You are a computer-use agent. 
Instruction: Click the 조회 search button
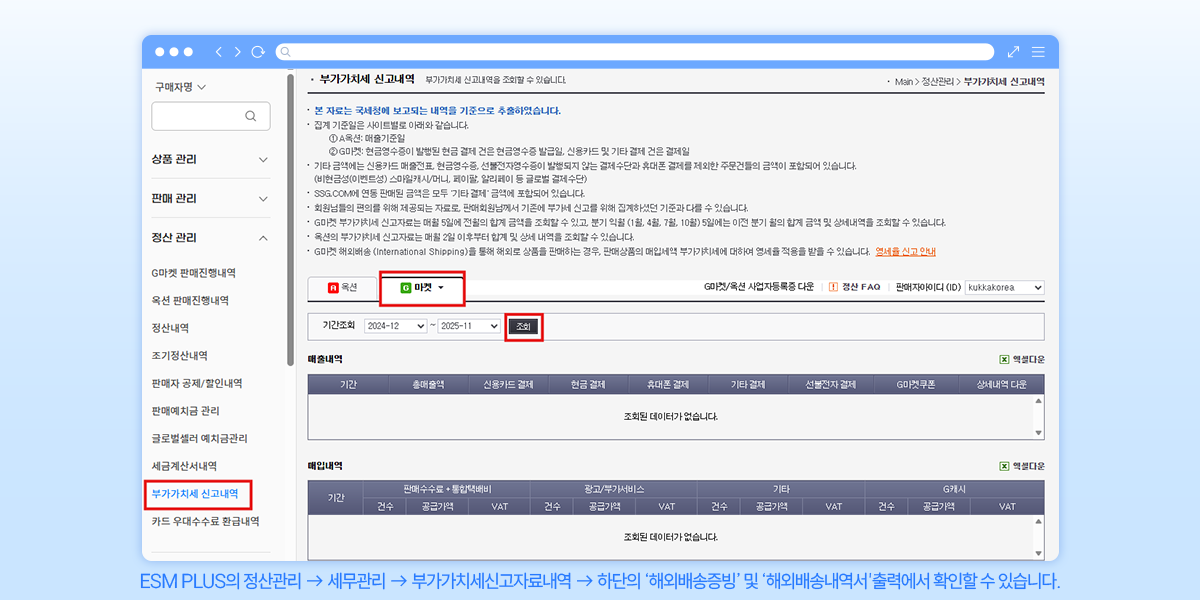click(524, 326)
